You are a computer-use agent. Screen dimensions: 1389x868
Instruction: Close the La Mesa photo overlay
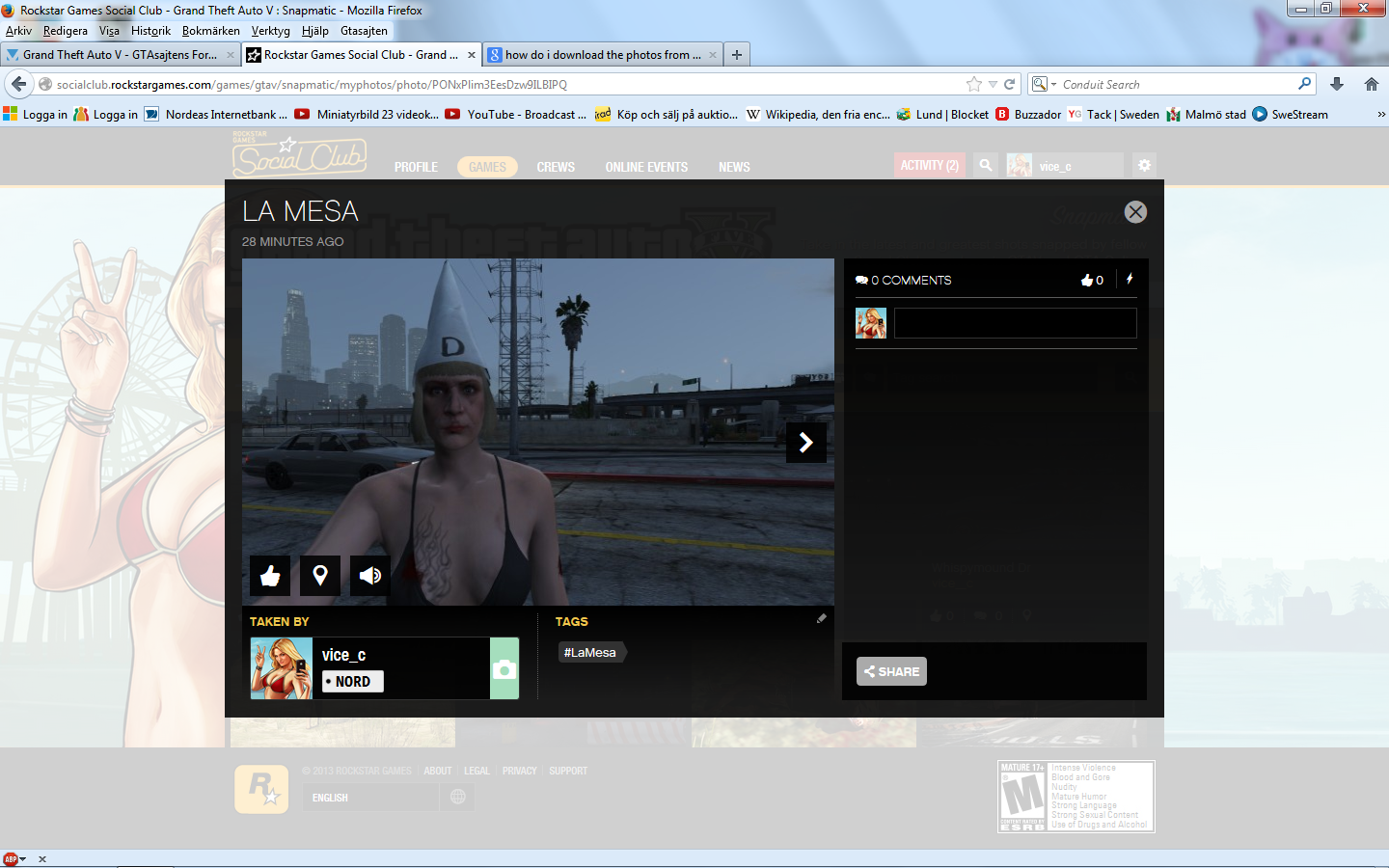click(1135, 212)
